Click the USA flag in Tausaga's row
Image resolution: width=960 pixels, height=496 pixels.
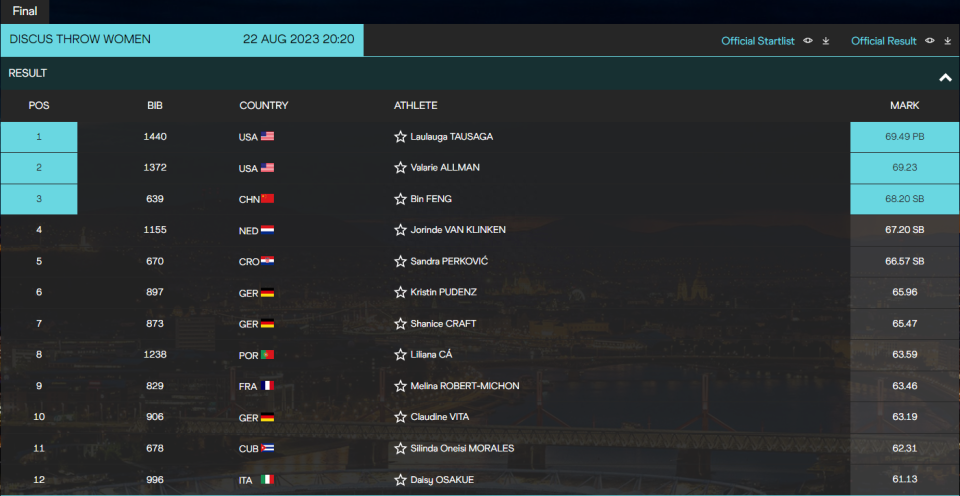click(x=267, y=137)
